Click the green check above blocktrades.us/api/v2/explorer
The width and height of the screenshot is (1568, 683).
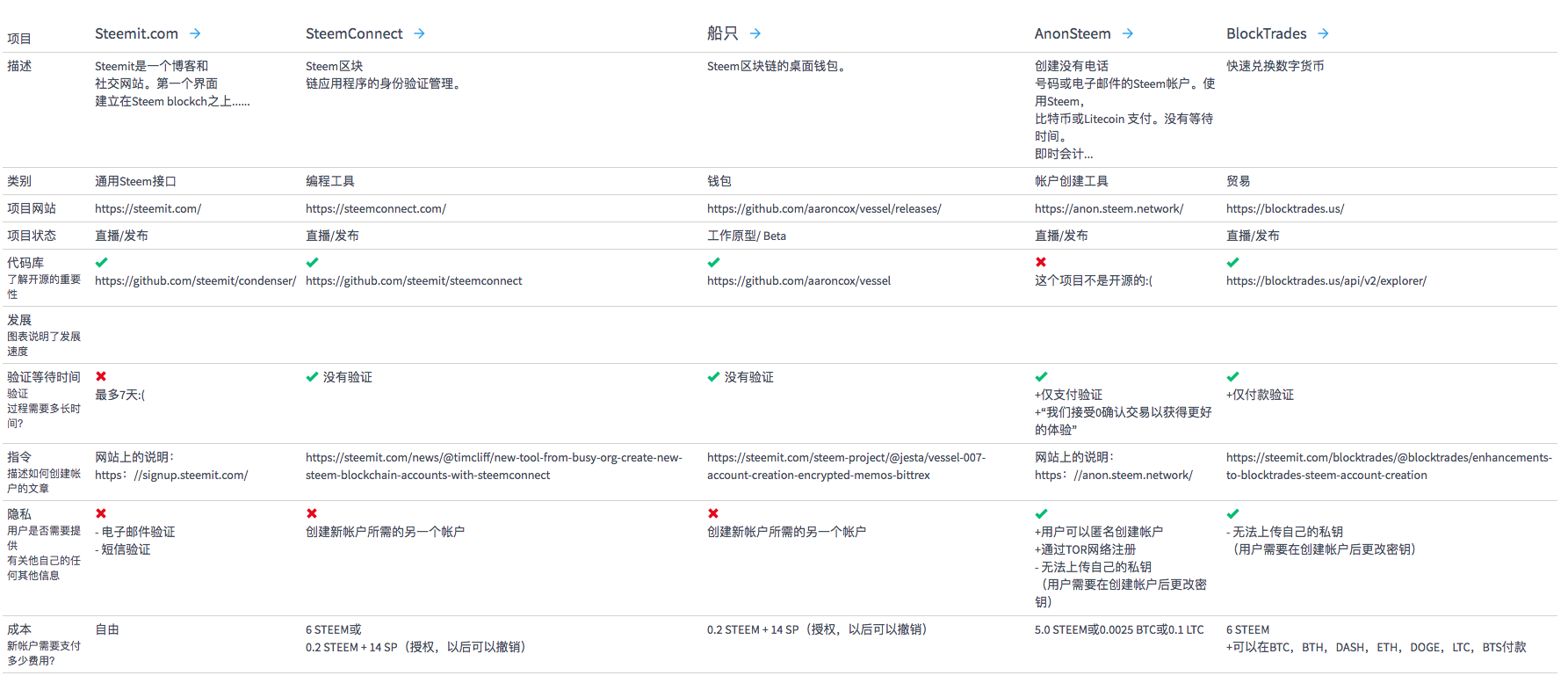(1232, 262)
